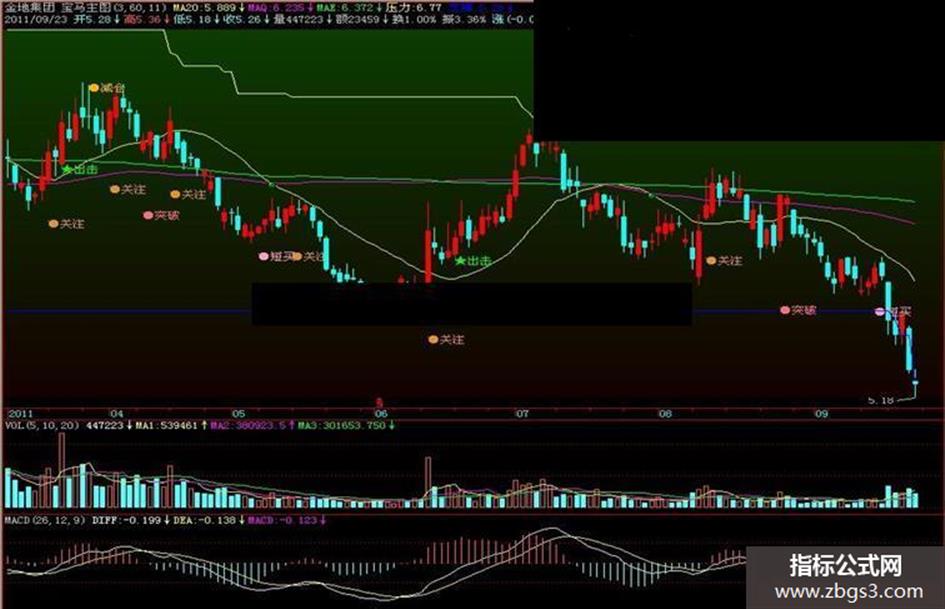Viewport: 945px width, 609px height.
Task: Select the tall volume spike bar in June
Action: coord(428,482)
